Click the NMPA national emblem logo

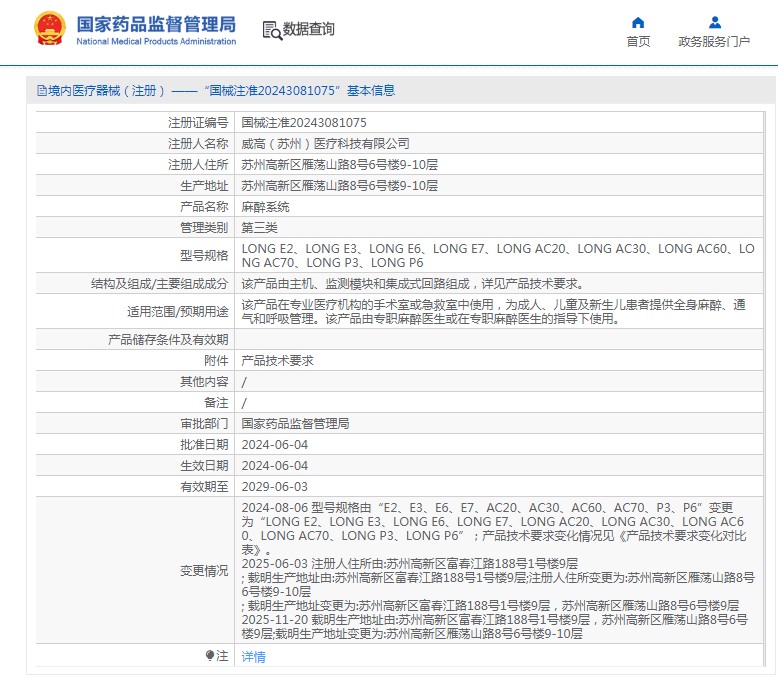(x=50, y=29)
